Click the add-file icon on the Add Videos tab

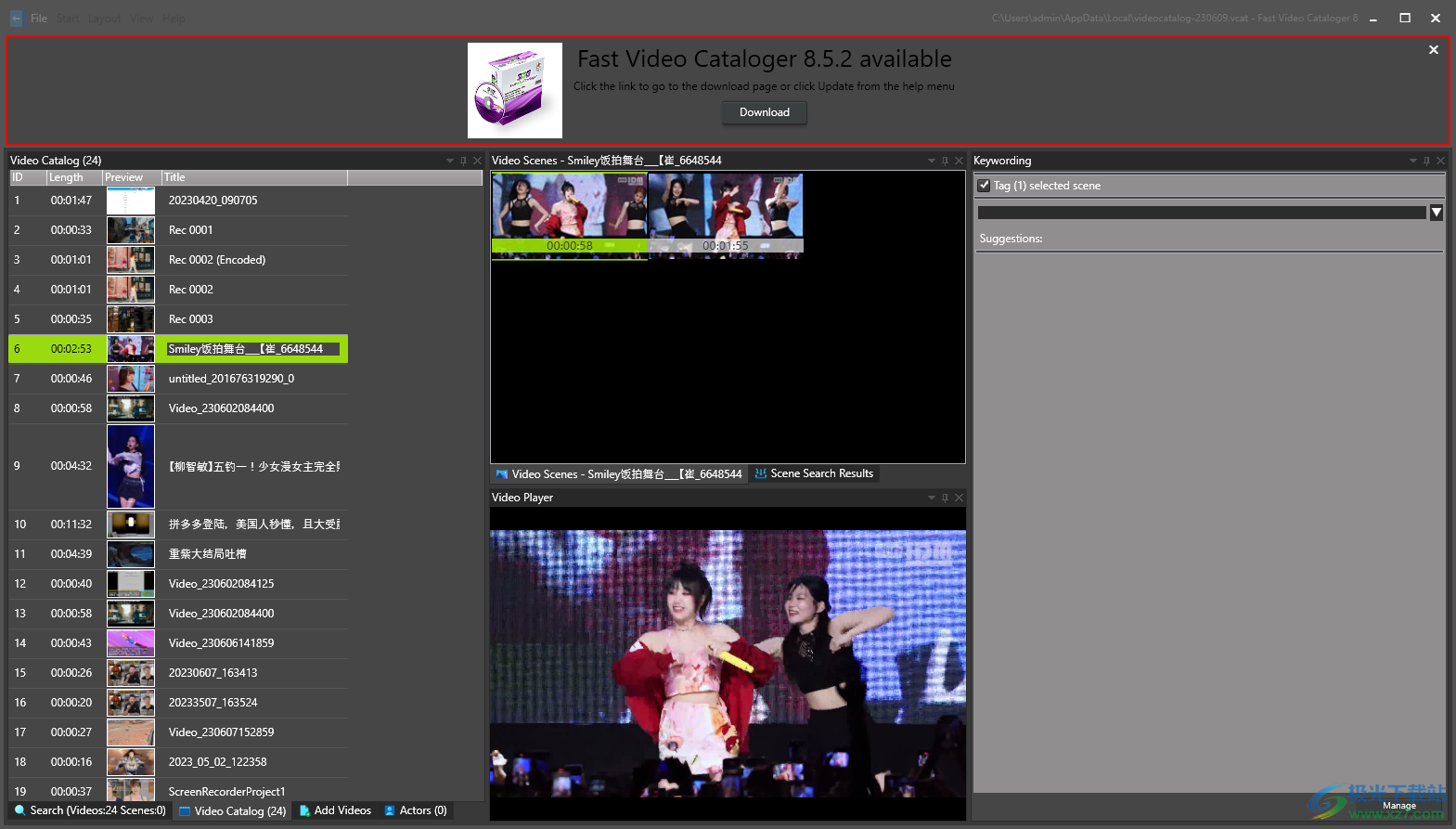pos(304,810)
